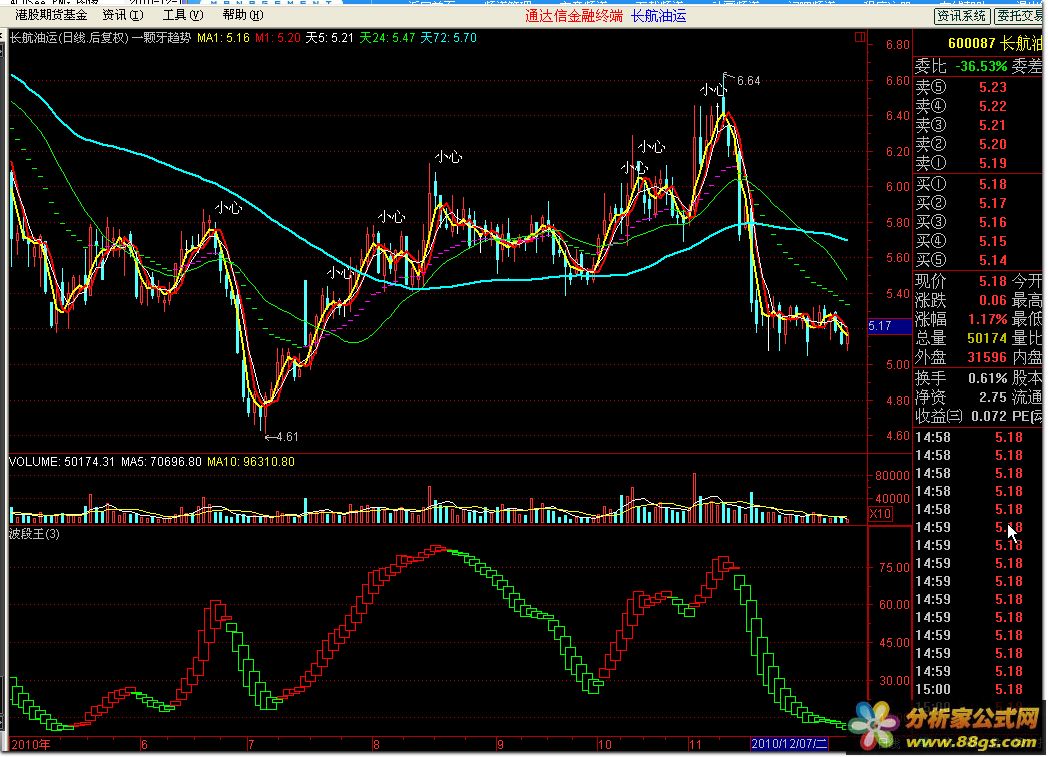Image resolution: width=1048 pixels, height=757 pixels.
Task: Select the MA10: 96310.80 volume value
Action: [x=251, y=462]
